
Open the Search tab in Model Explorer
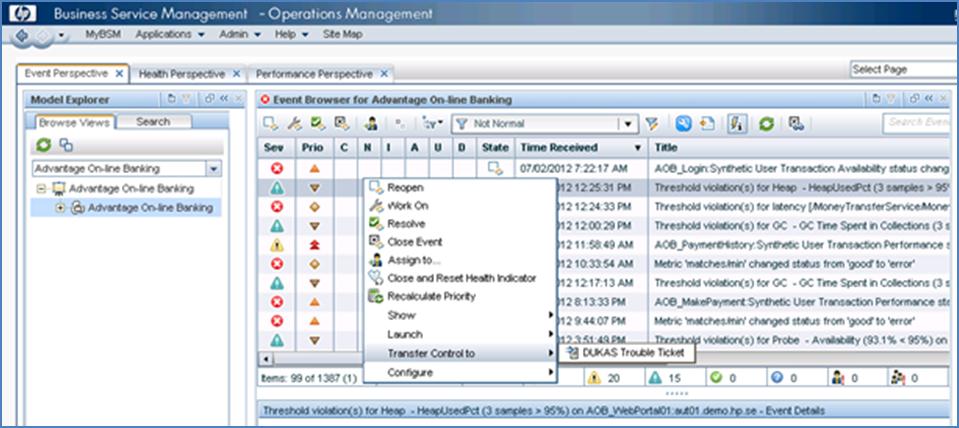pos(154,122)
